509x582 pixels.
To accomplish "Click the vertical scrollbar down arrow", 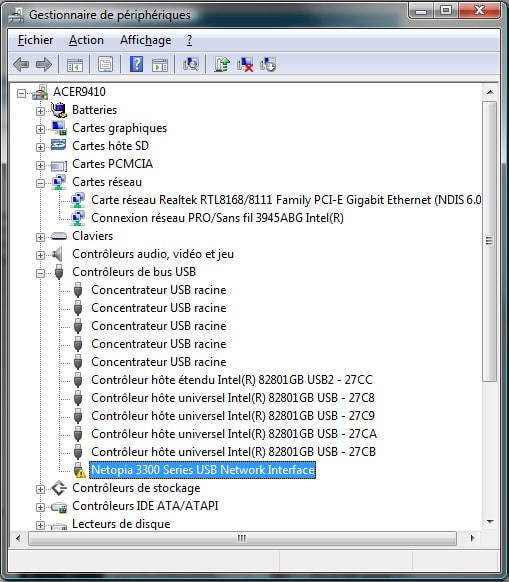I will tap(490, 521).
